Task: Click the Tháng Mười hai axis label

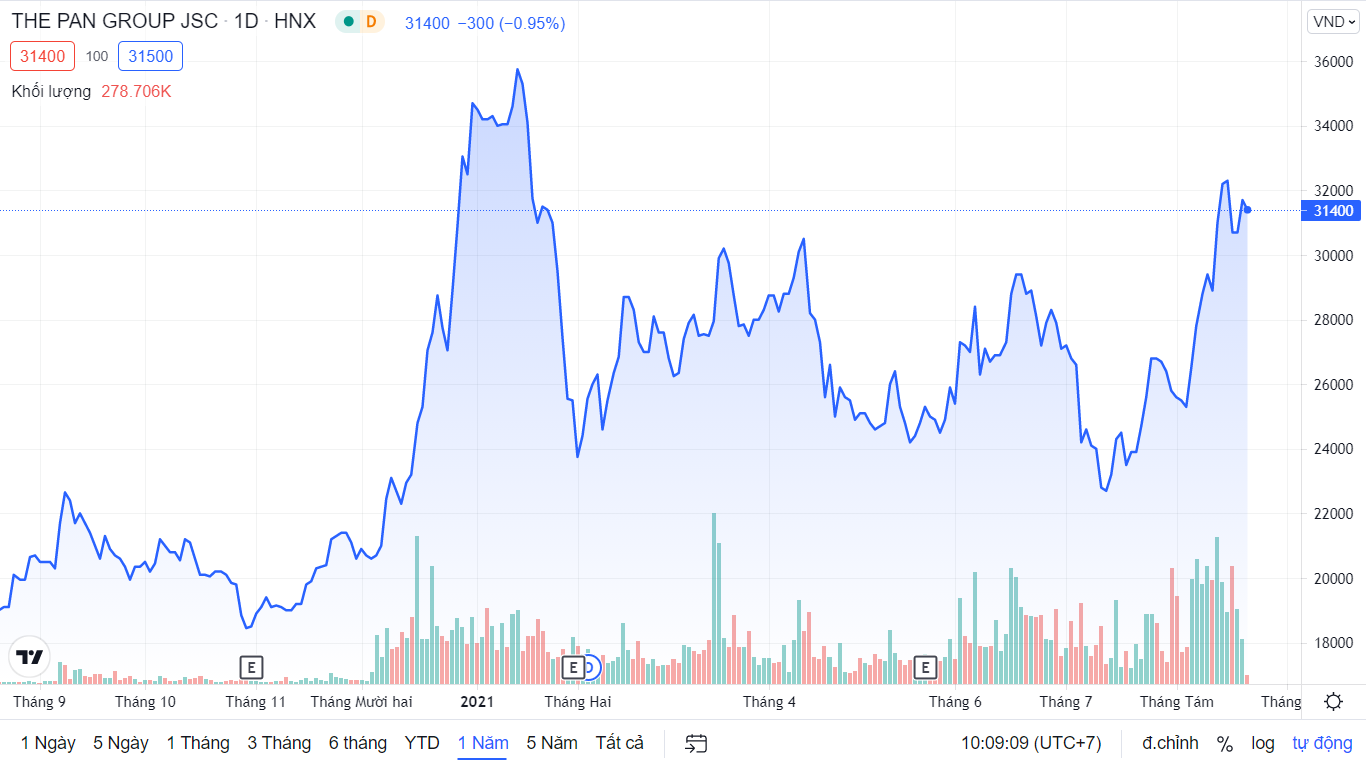Action: pos(361,701)
